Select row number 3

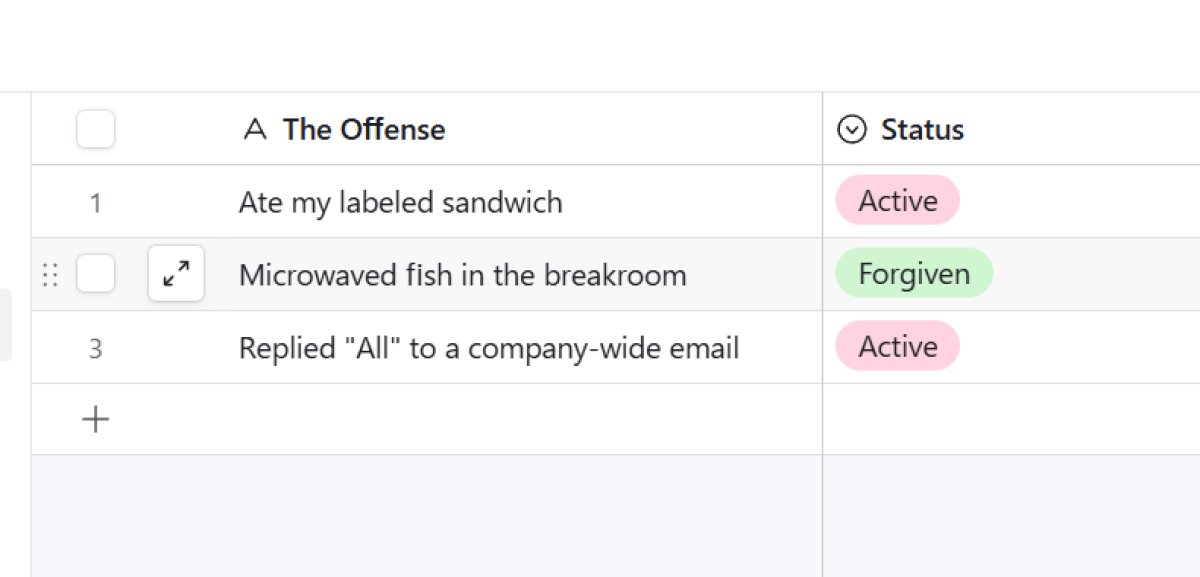point(96,349)
